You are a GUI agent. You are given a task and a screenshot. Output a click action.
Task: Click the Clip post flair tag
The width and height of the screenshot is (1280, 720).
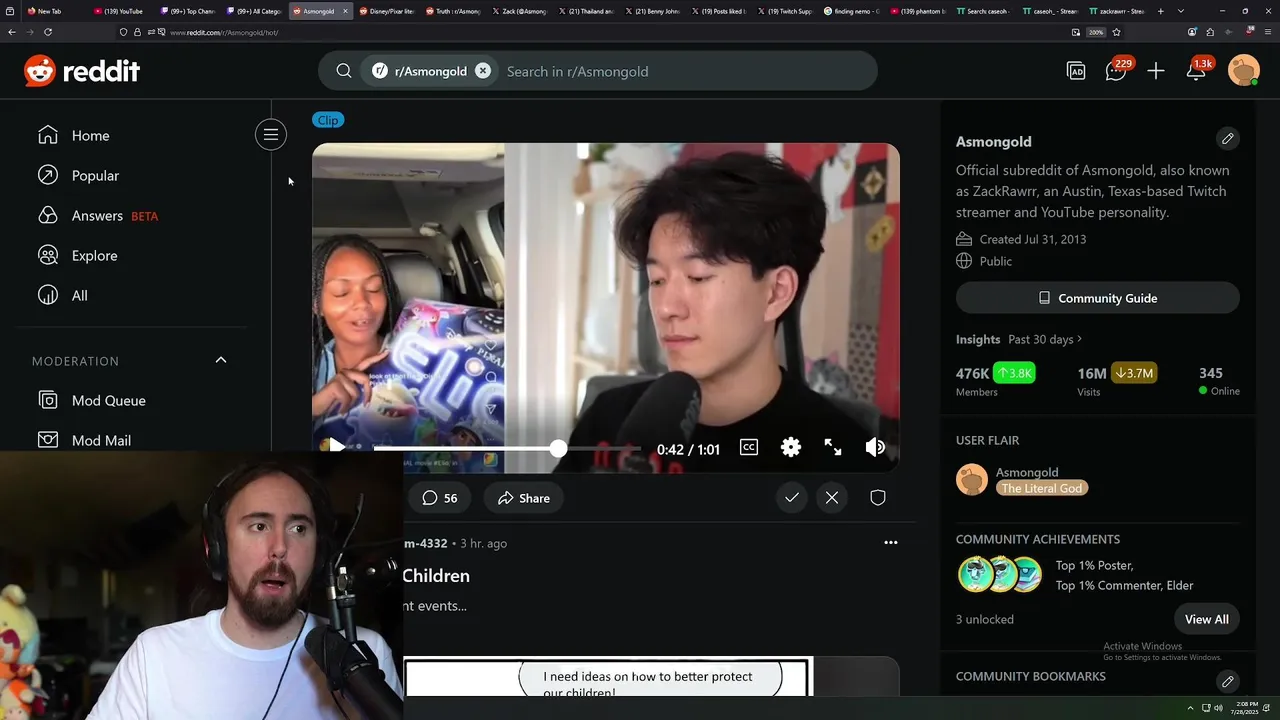(x=328, y=120)
